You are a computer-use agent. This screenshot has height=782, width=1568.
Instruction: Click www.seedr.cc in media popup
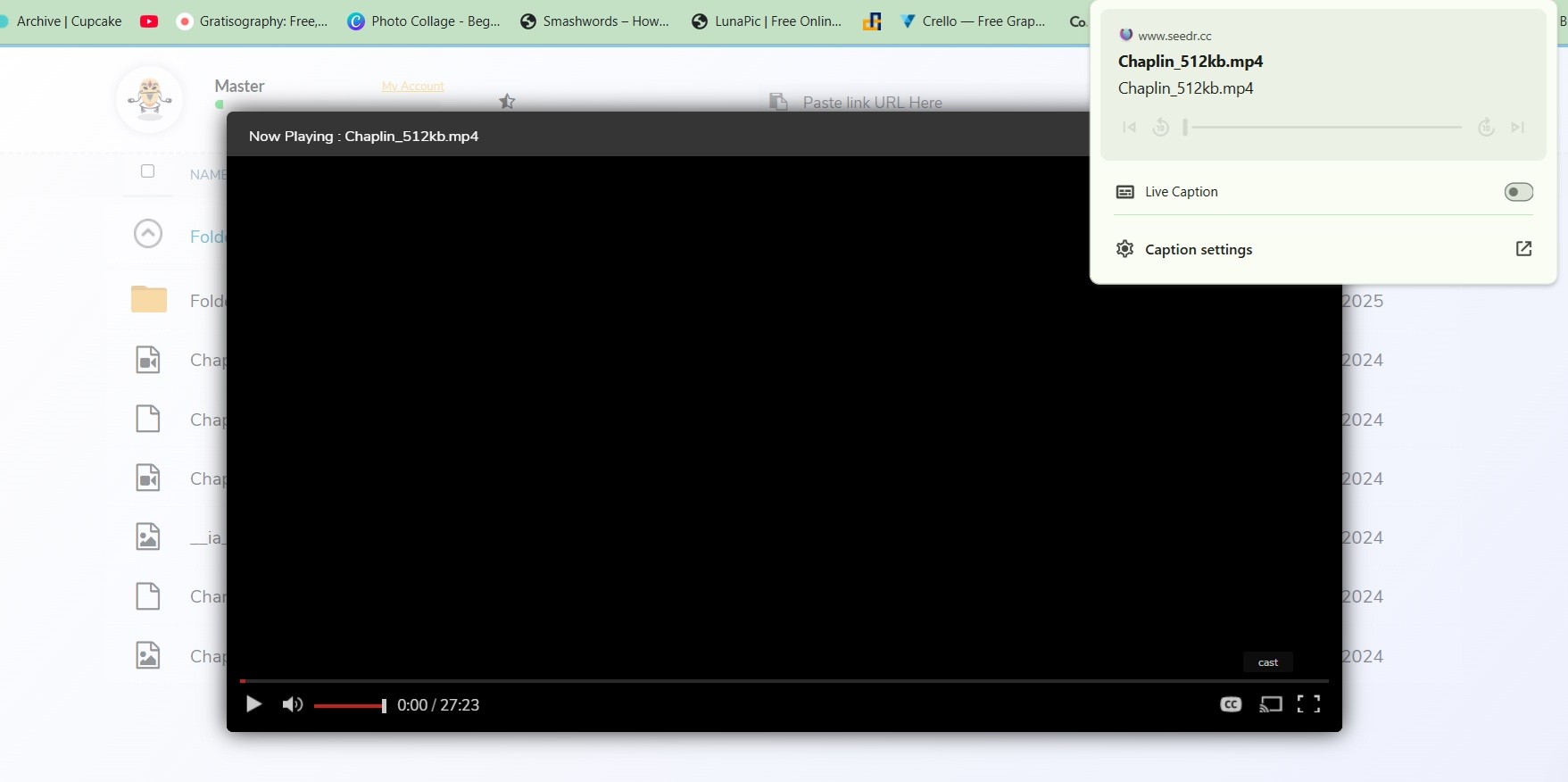pyautogui.click(x=1174, y=36)
